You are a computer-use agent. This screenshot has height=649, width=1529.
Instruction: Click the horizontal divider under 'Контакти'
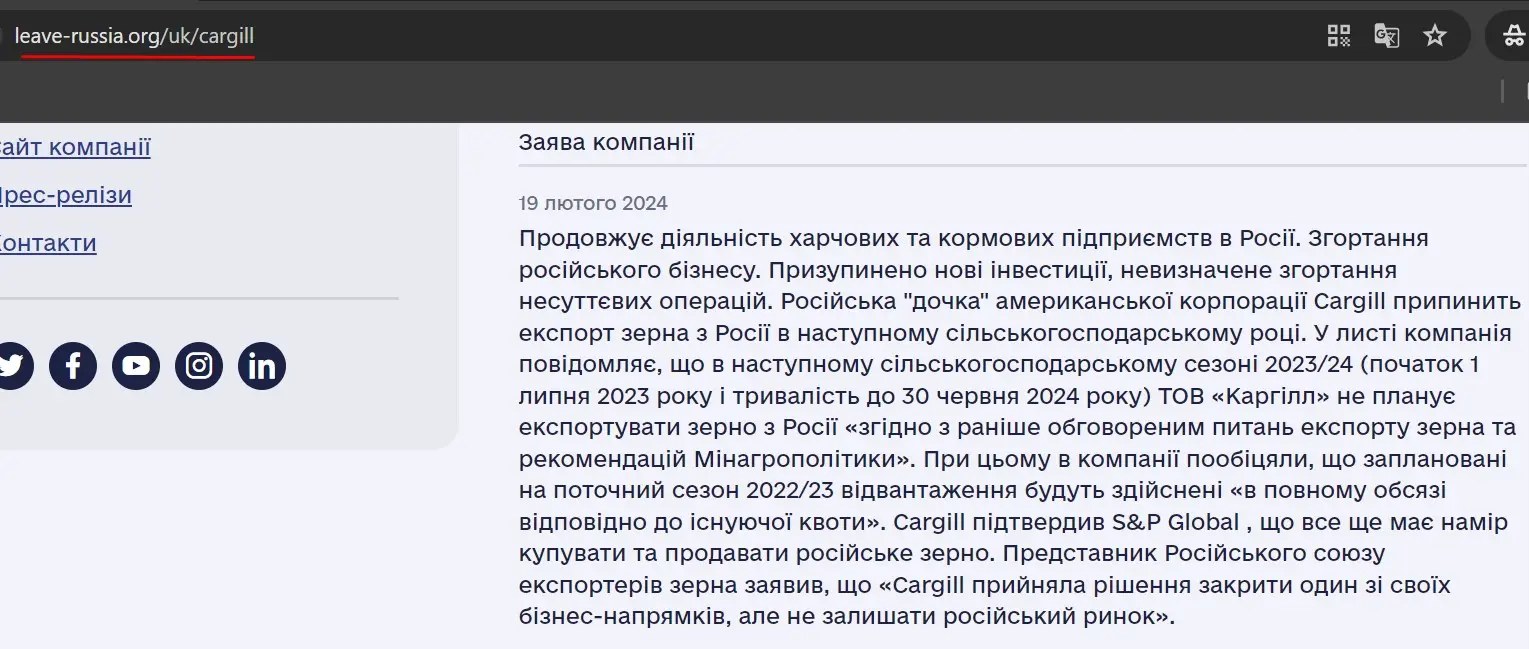click(199, 298)
